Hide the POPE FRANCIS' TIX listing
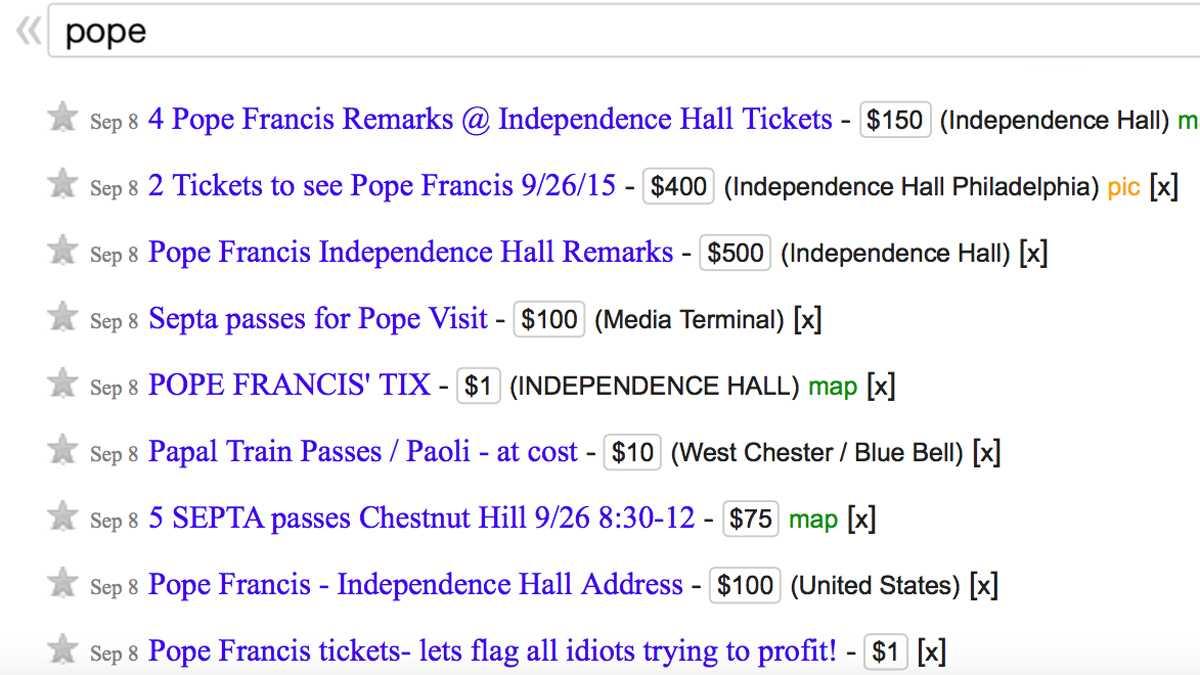1200x675 pixels. 880,386
